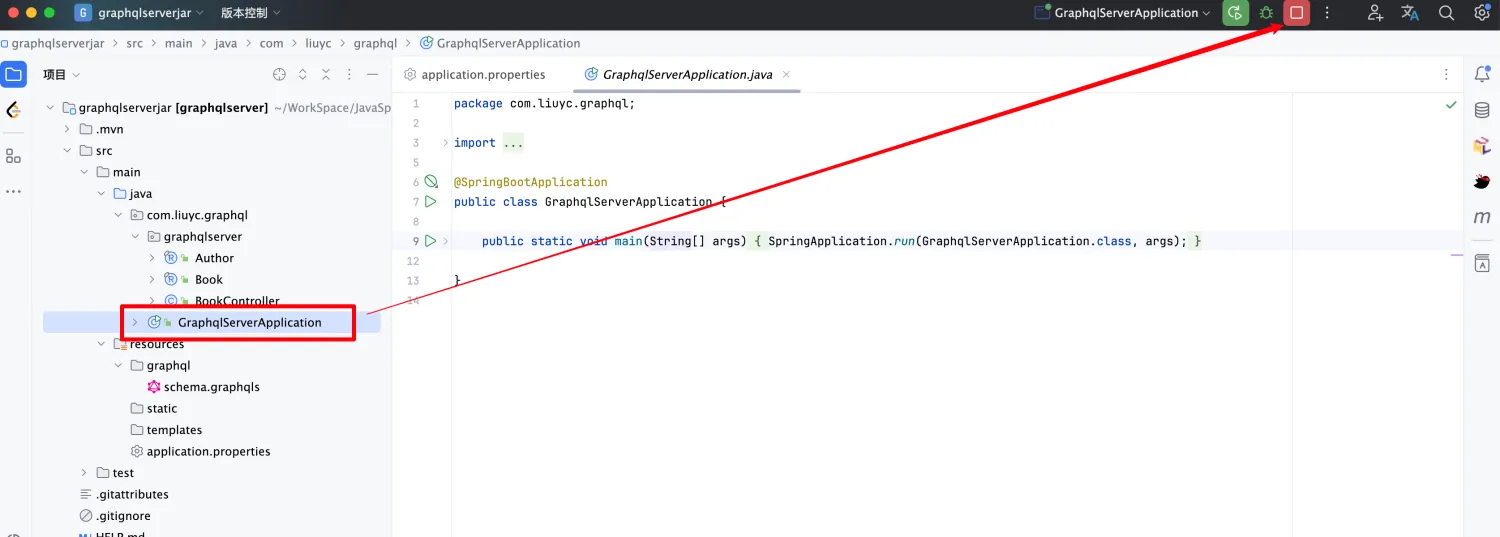Expand the .mvn folder chevron
The image size is (1500, 537).
pyautogui.click(x=67, y=129)
